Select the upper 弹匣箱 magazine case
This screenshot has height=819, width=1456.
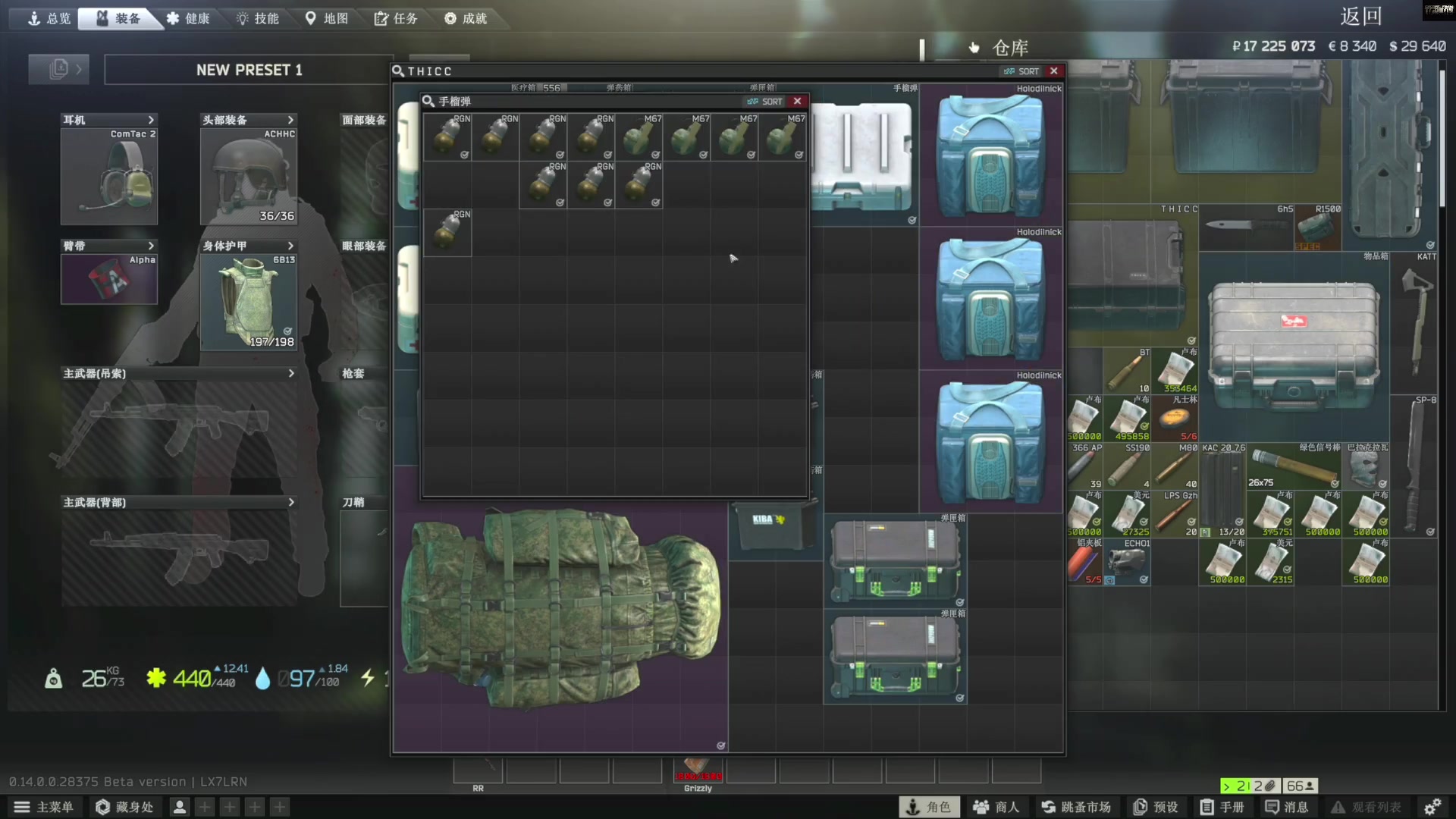click(x=896, y=560)
